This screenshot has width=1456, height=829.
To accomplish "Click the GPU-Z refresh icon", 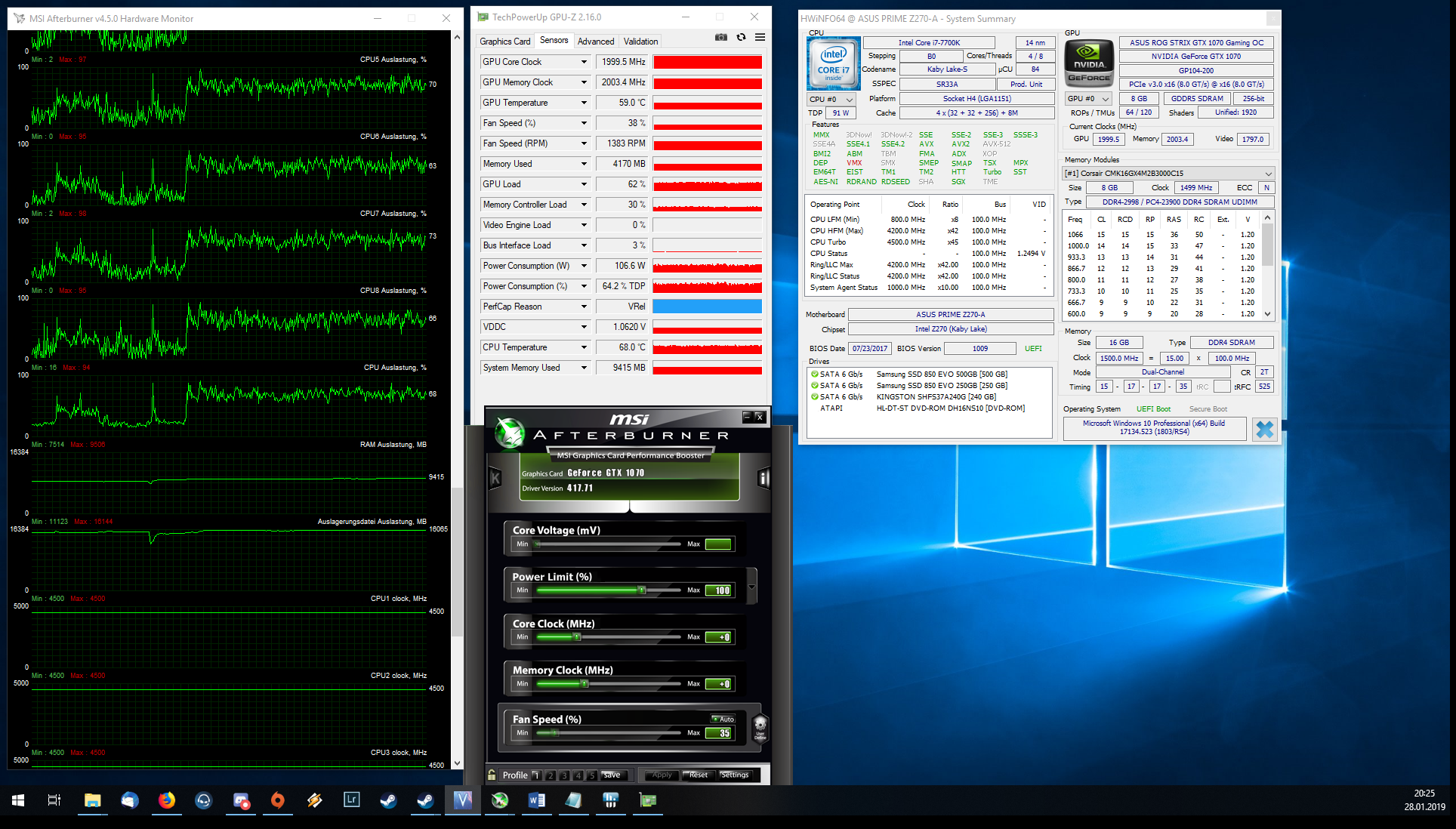I will pos(741,37).
